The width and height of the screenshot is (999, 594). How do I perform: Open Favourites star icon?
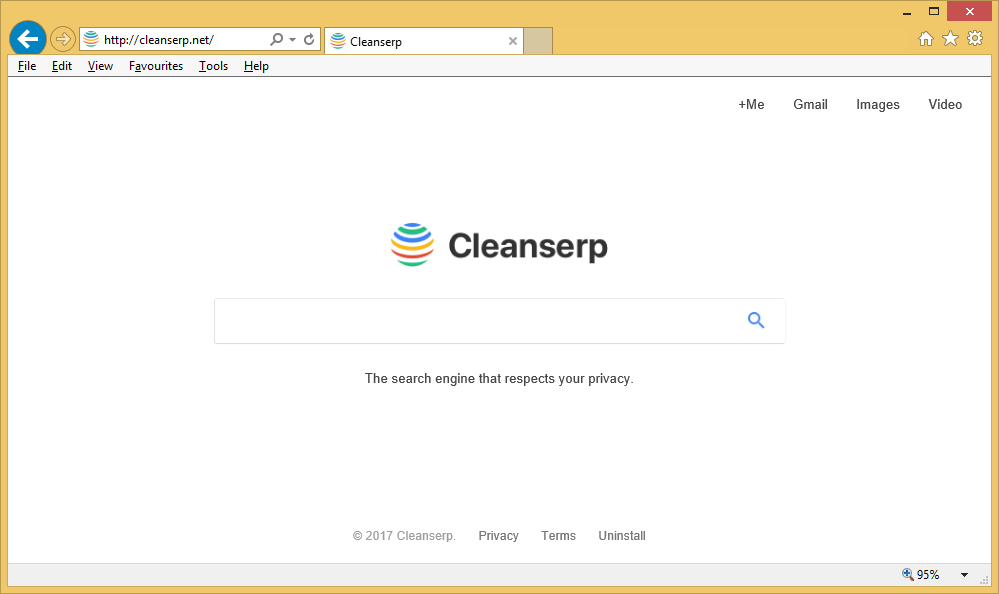click(x=950, y=39)
